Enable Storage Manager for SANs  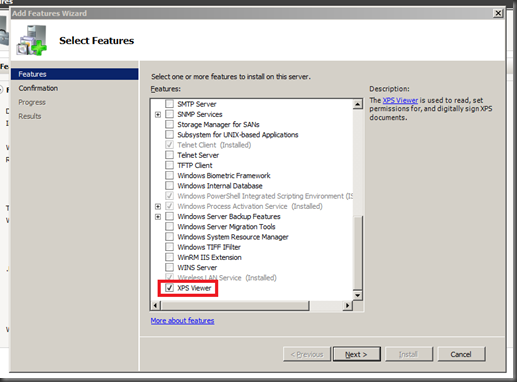click(x=169, y=124)
